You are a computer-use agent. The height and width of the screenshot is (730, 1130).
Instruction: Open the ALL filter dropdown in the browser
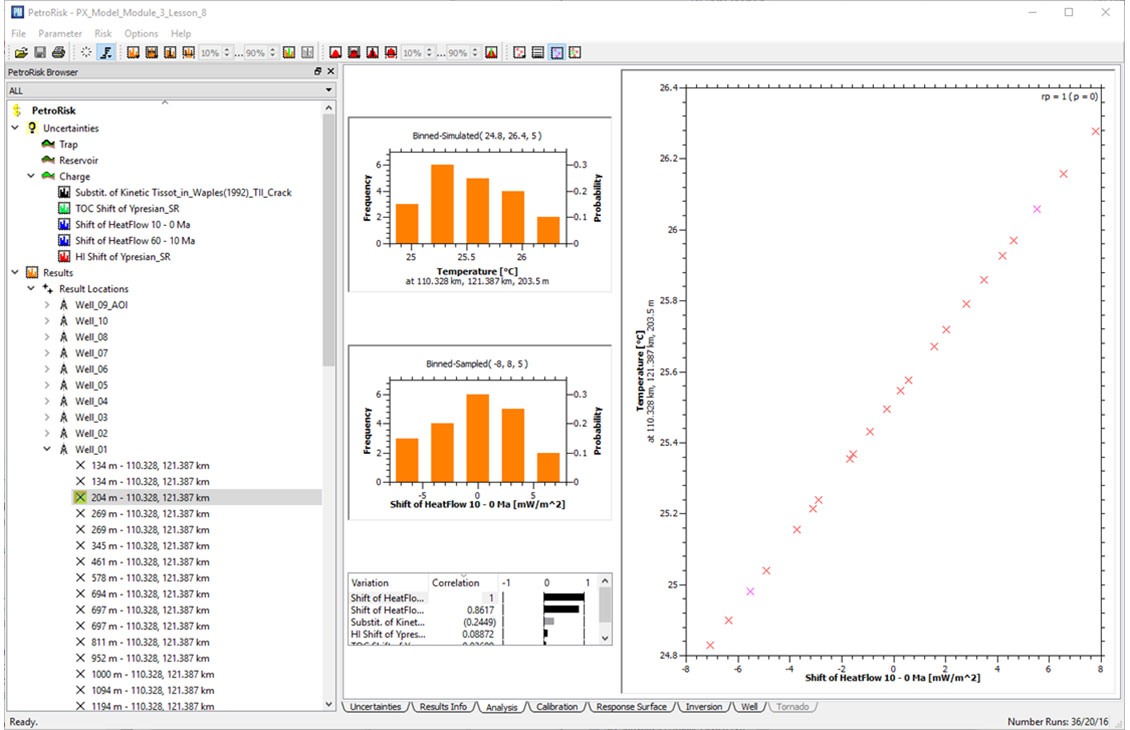click(x=327, y=89)
